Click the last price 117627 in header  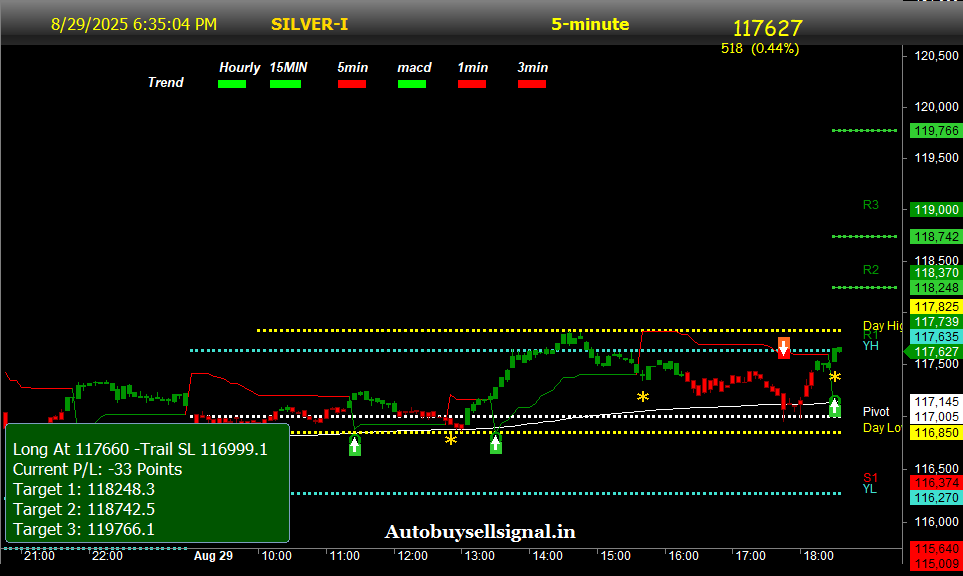point(768,28)
